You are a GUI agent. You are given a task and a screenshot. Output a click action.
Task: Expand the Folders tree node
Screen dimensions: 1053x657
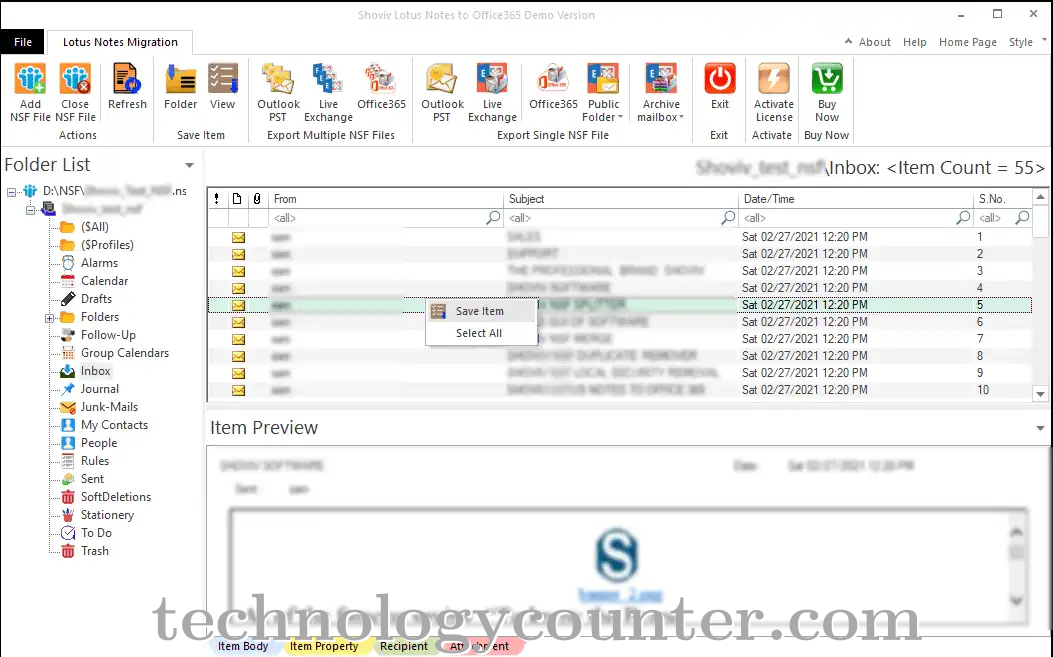(x=50, y=318)
